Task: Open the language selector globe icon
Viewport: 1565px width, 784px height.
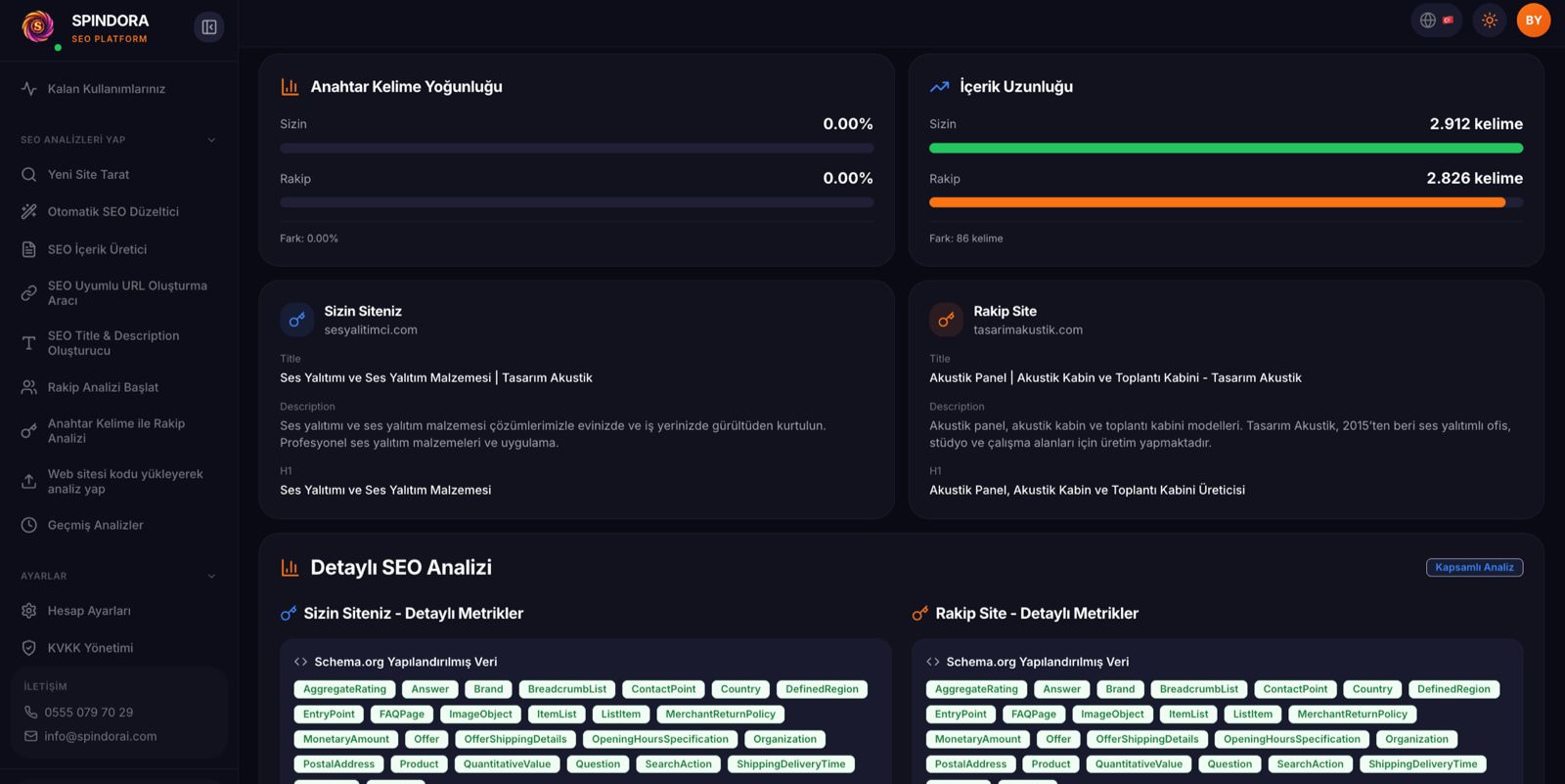Action: (x=1428, y=21)
